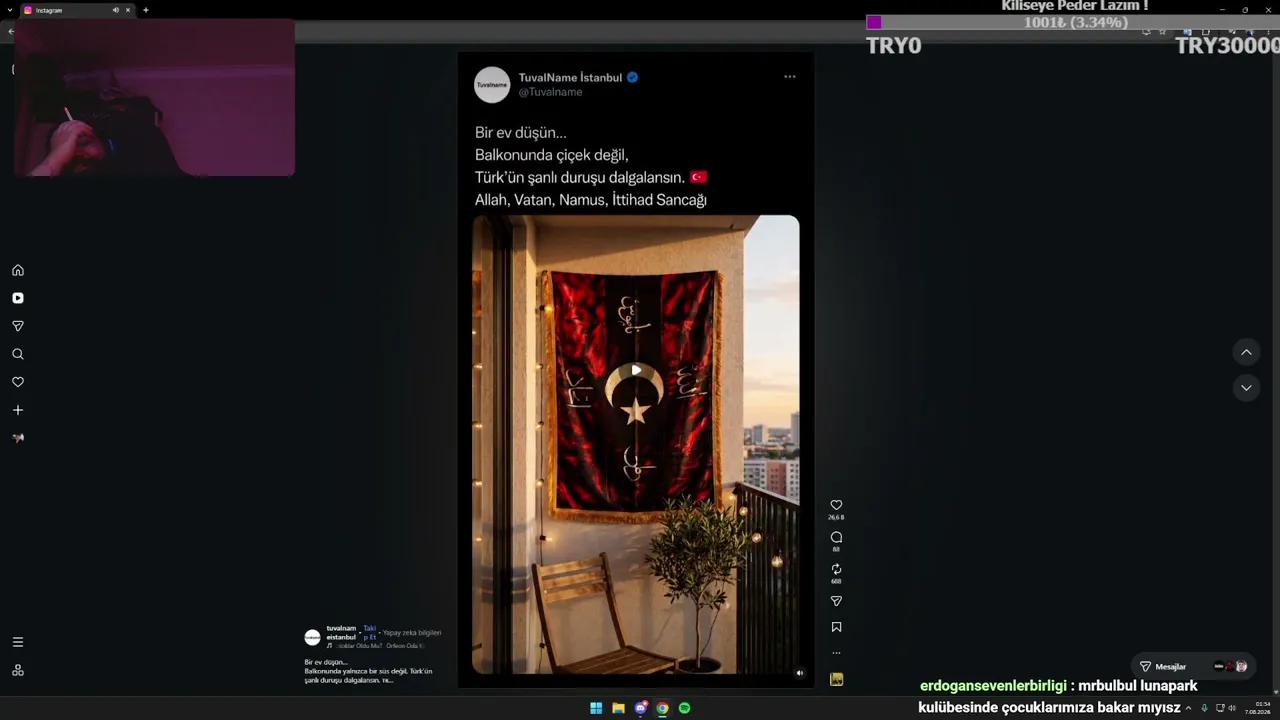Close the Instagram browser tab
Screen dimensions: 1280x720
[x=128, y=10]
